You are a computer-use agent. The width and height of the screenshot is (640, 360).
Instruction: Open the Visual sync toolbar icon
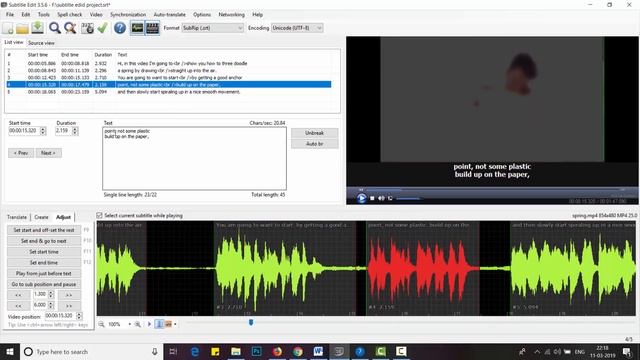click(x=87, y=28)
